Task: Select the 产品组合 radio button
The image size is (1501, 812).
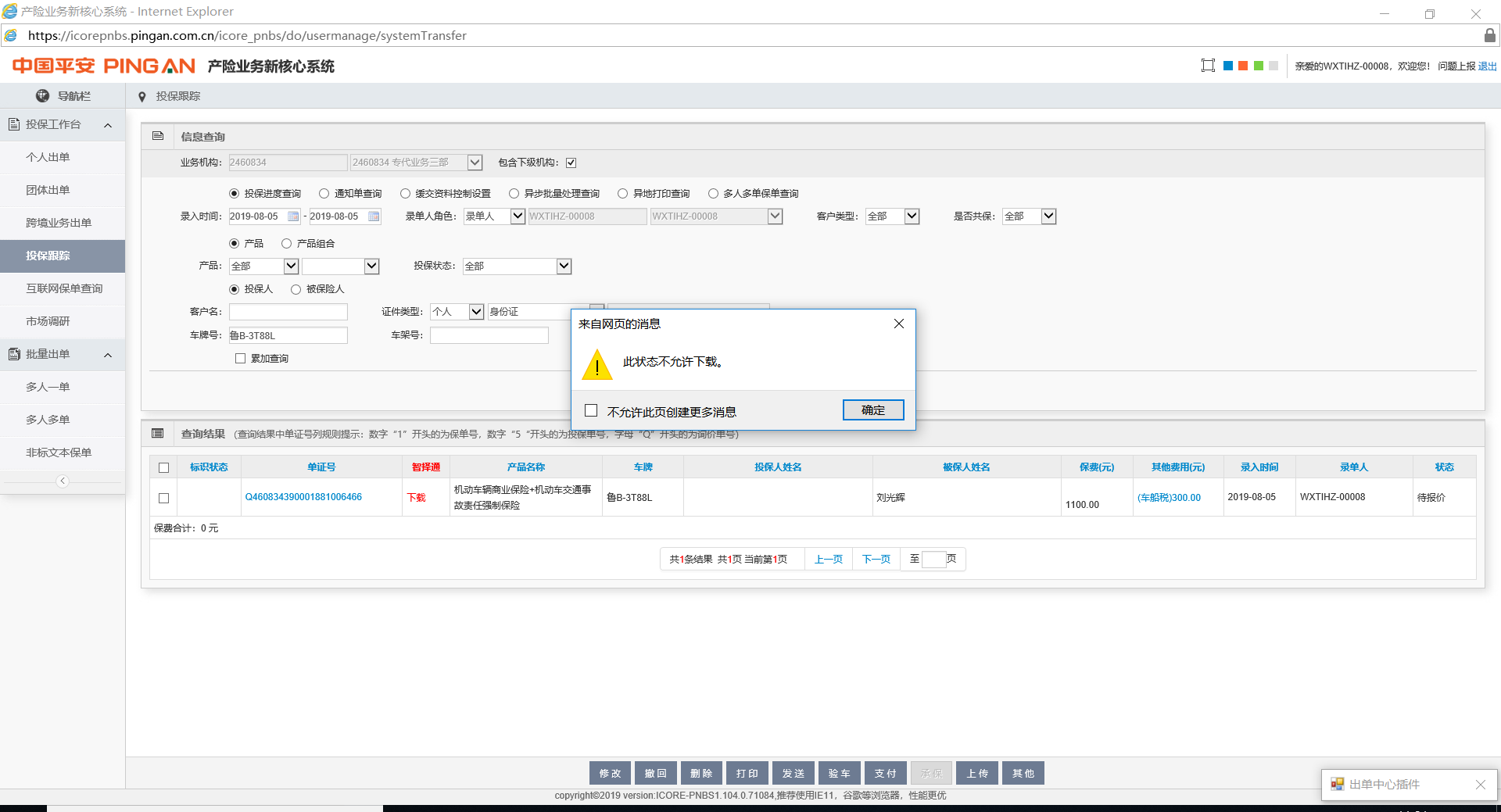Action: [x=286, y=244]
